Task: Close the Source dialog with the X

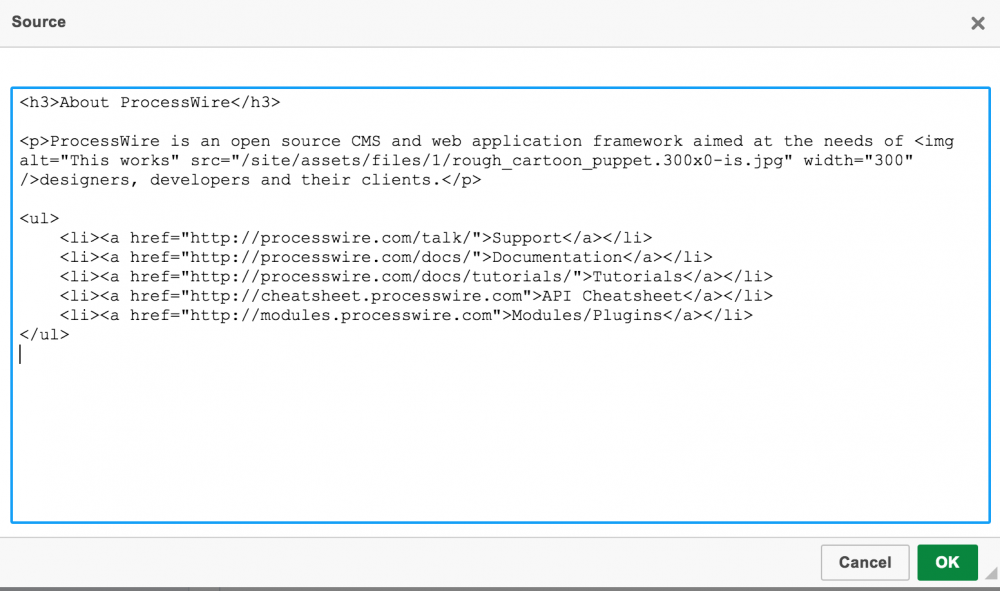Action: tap(977, 24)
